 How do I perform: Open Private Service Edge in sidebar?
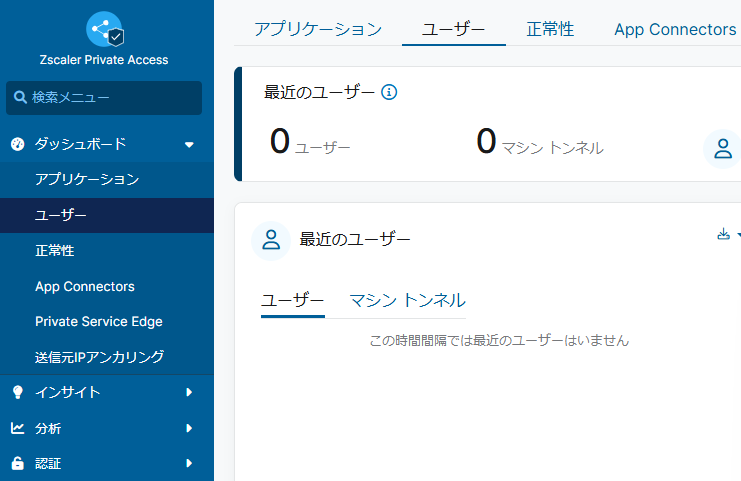coord(107,321)
